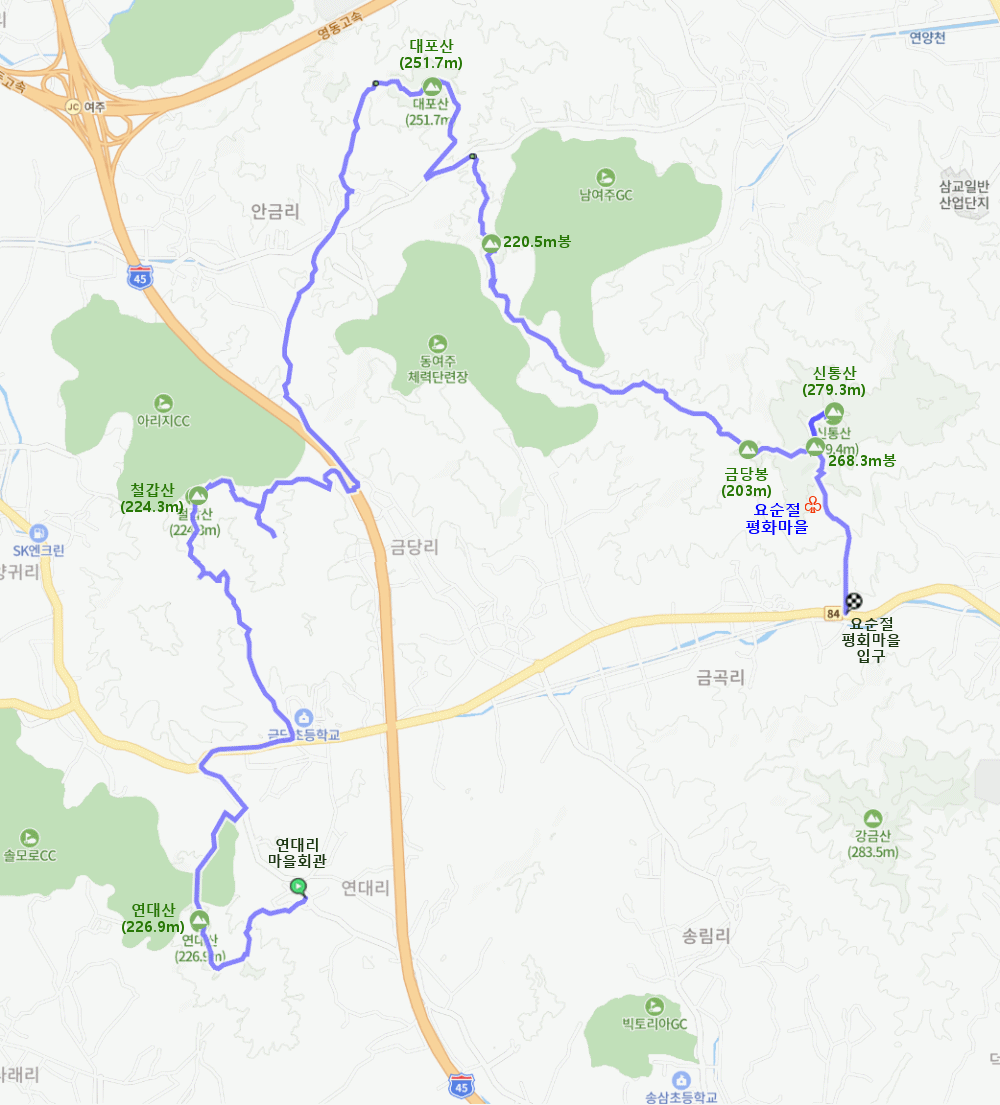Click the 철갑산 mountain icon
Screen dimensions: 1000x1105
coord(198,495)
